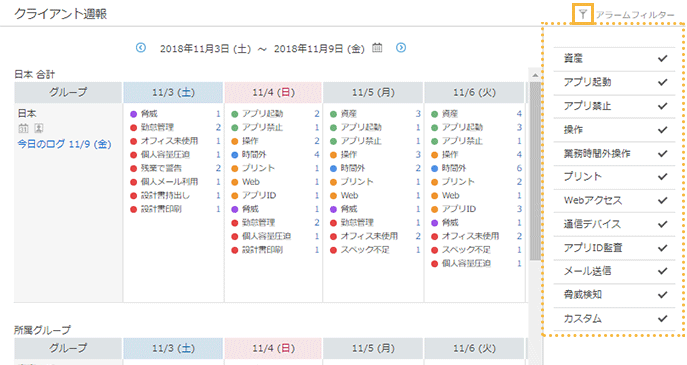This screenshot has height=365, width=687.
Task: Click vertical scrollbar thumb of table
Action: [x=535, y=171]
